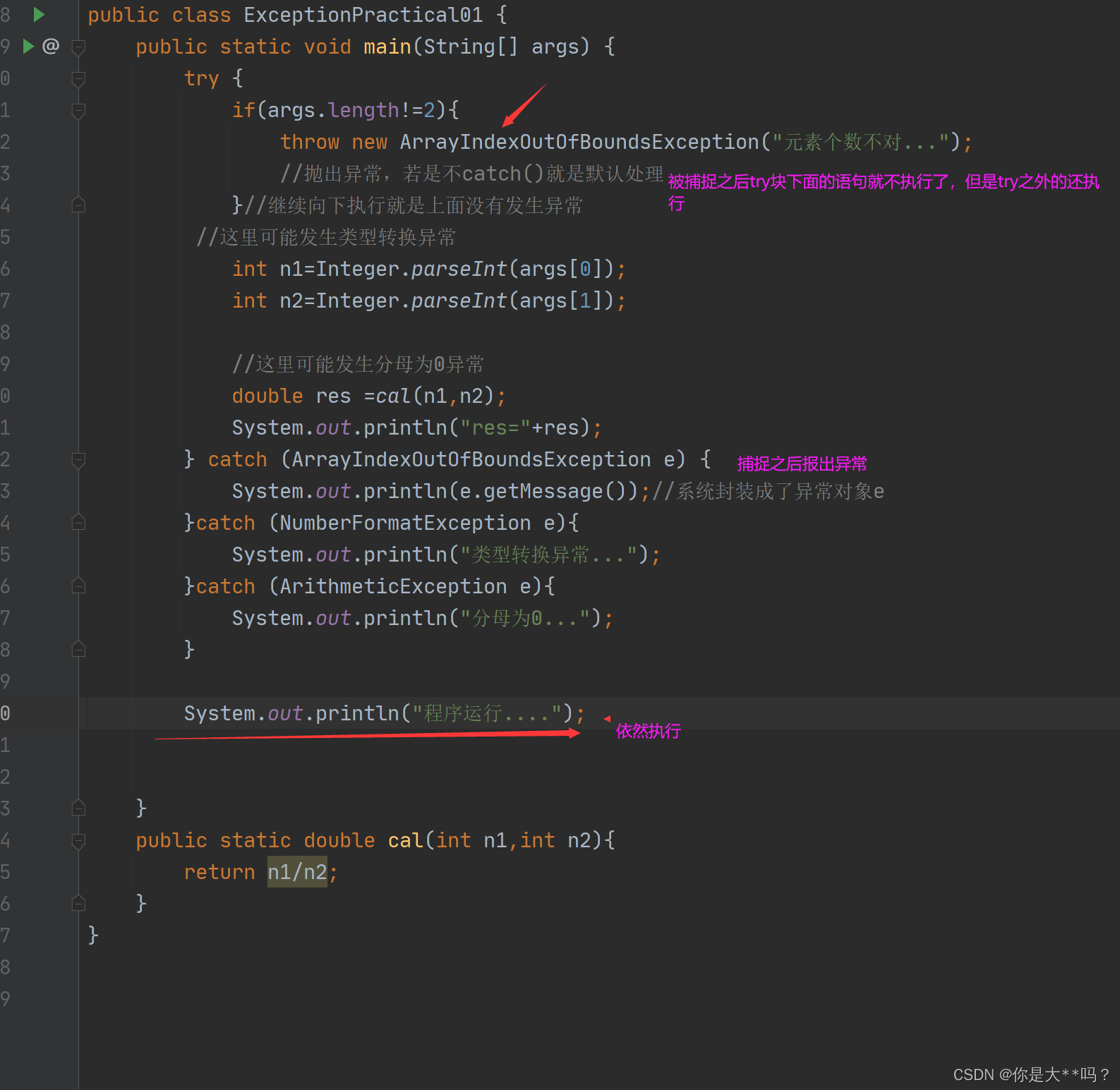Viewport: 1120px width, 1090px height.
Task: Click the args.length field reference
Action: [x=364, y=110]
